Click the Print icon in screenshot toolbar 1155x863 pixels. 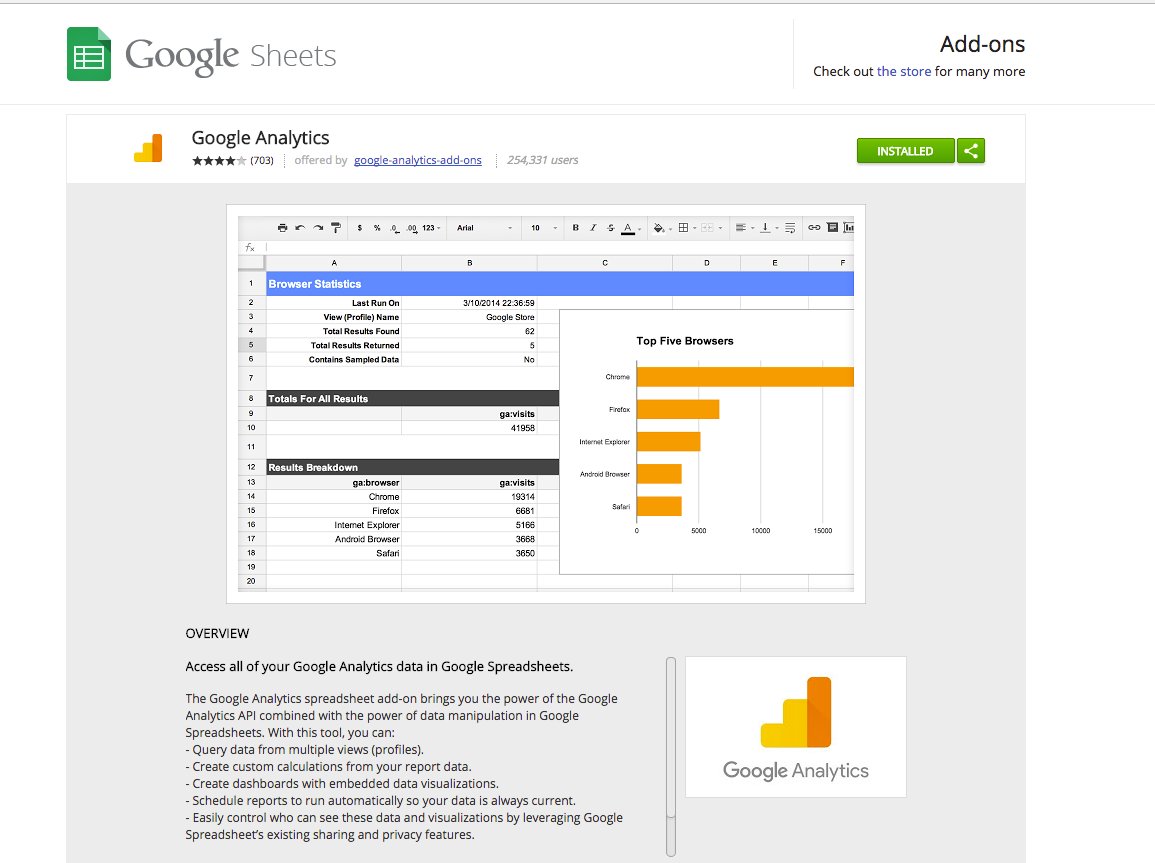click(x=282, y=228)
